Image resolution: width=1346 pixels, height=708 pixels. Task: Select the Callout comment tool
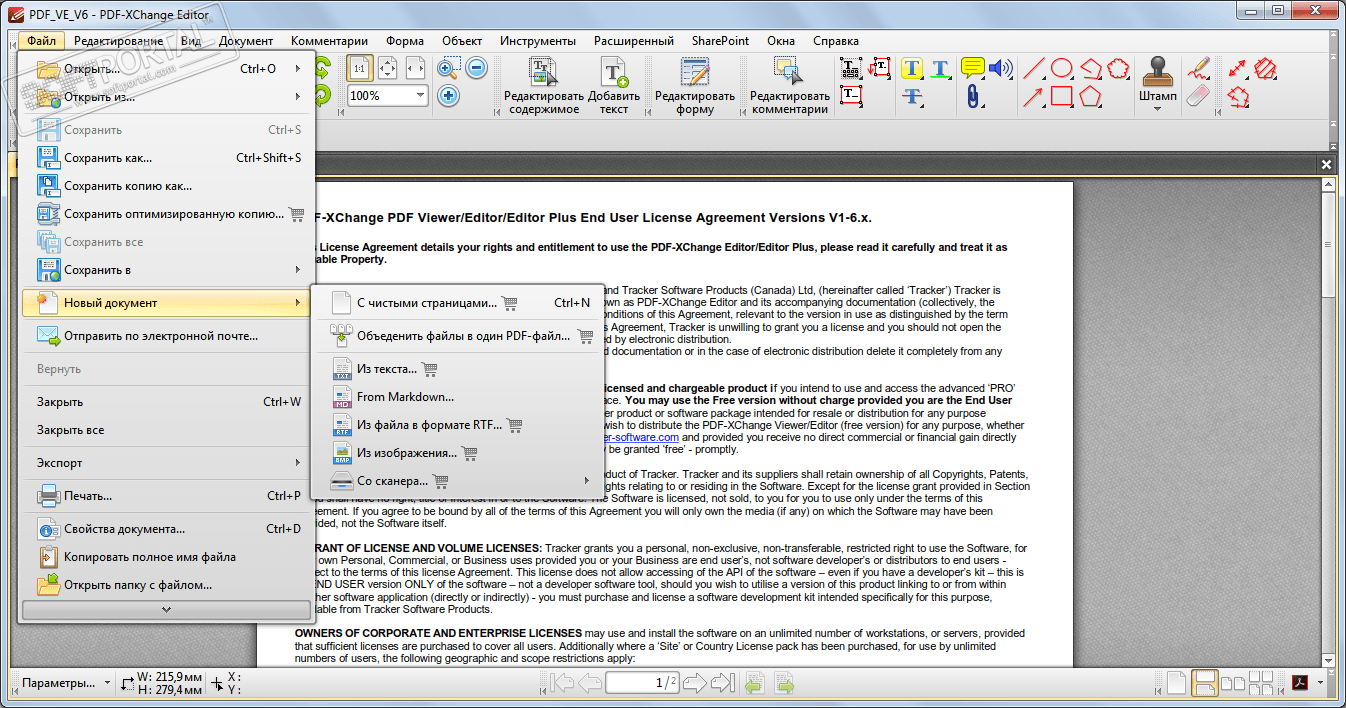click(880, 68)
